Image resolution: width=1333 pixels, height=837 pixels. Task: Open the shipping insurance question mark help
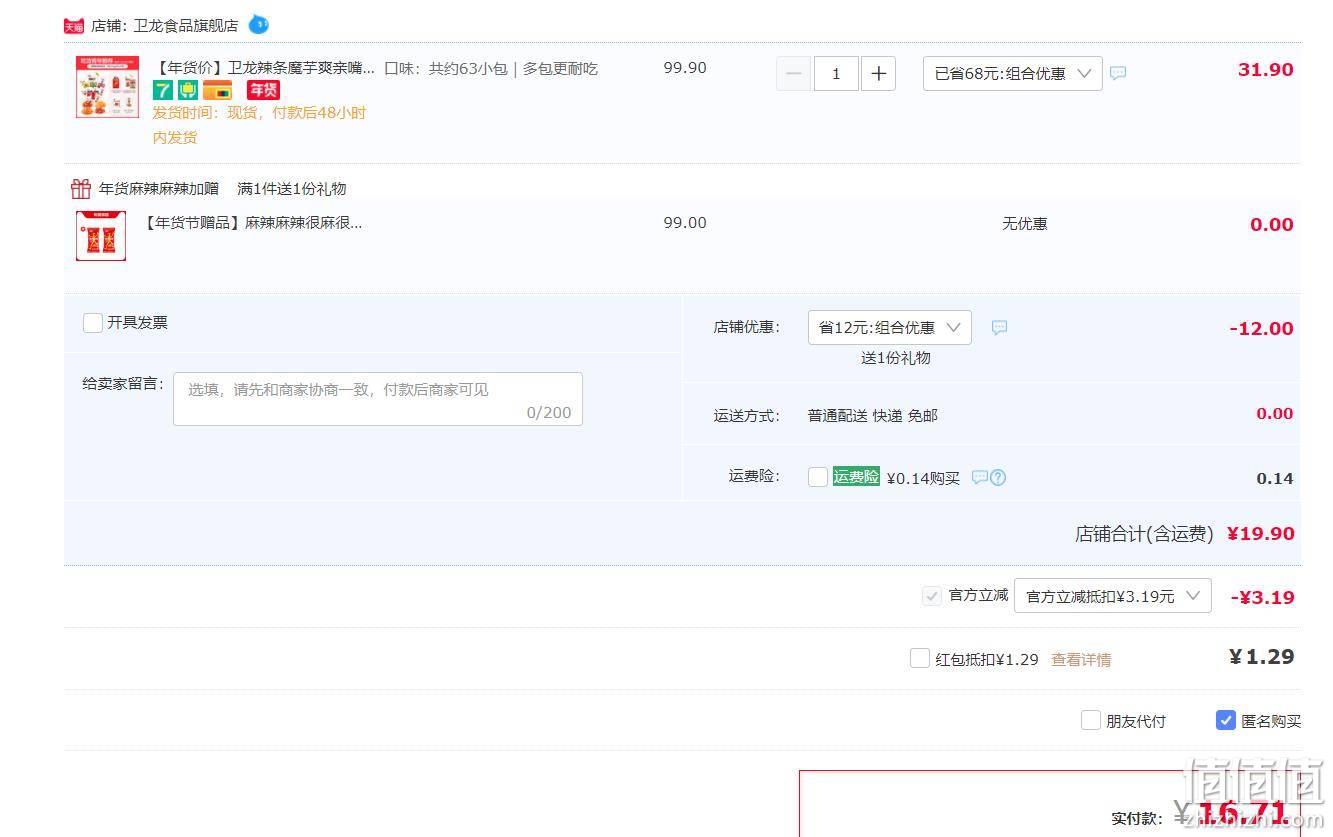click(997, 477)
